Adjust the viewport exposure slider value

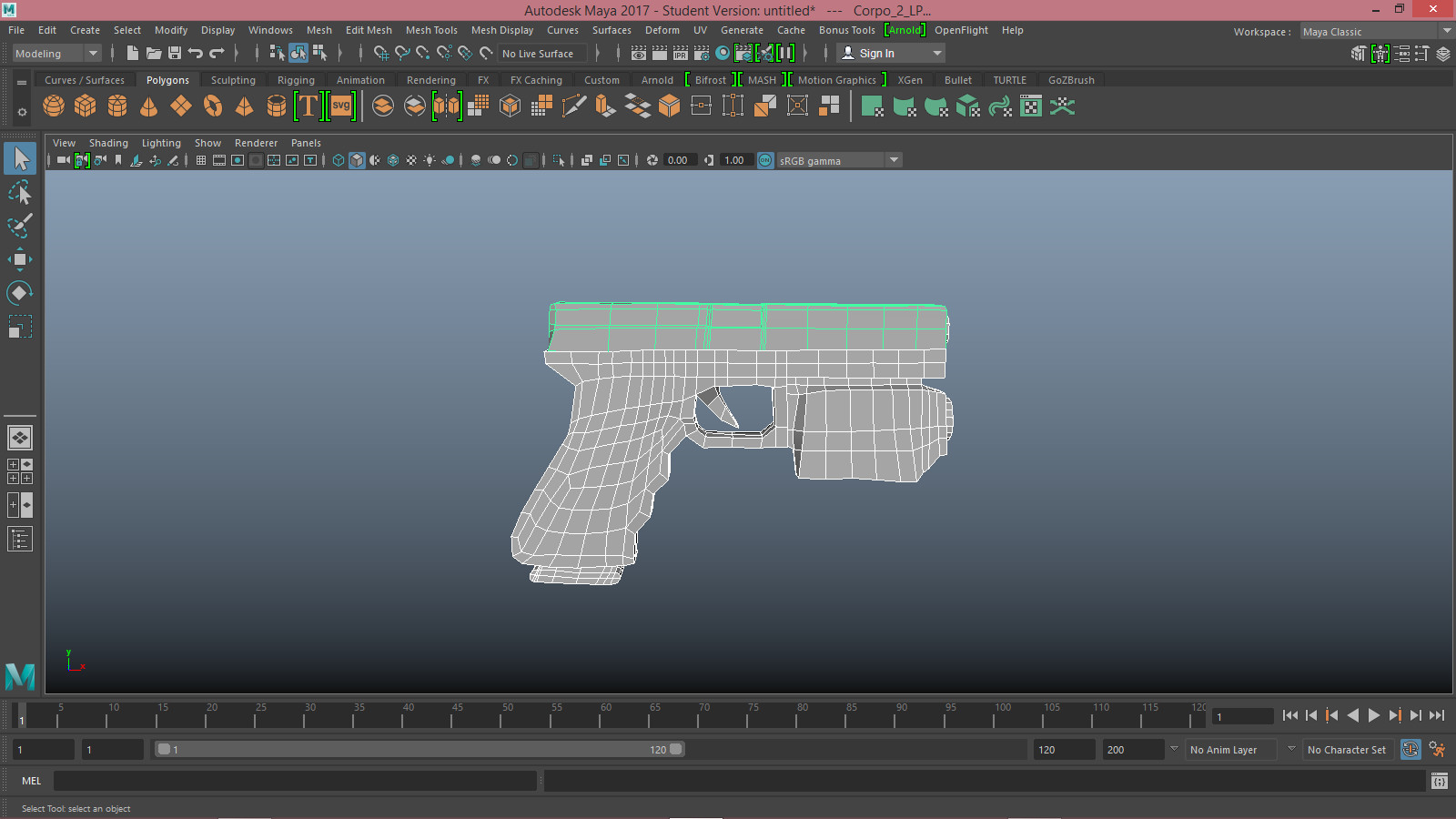tap(678, 160)
